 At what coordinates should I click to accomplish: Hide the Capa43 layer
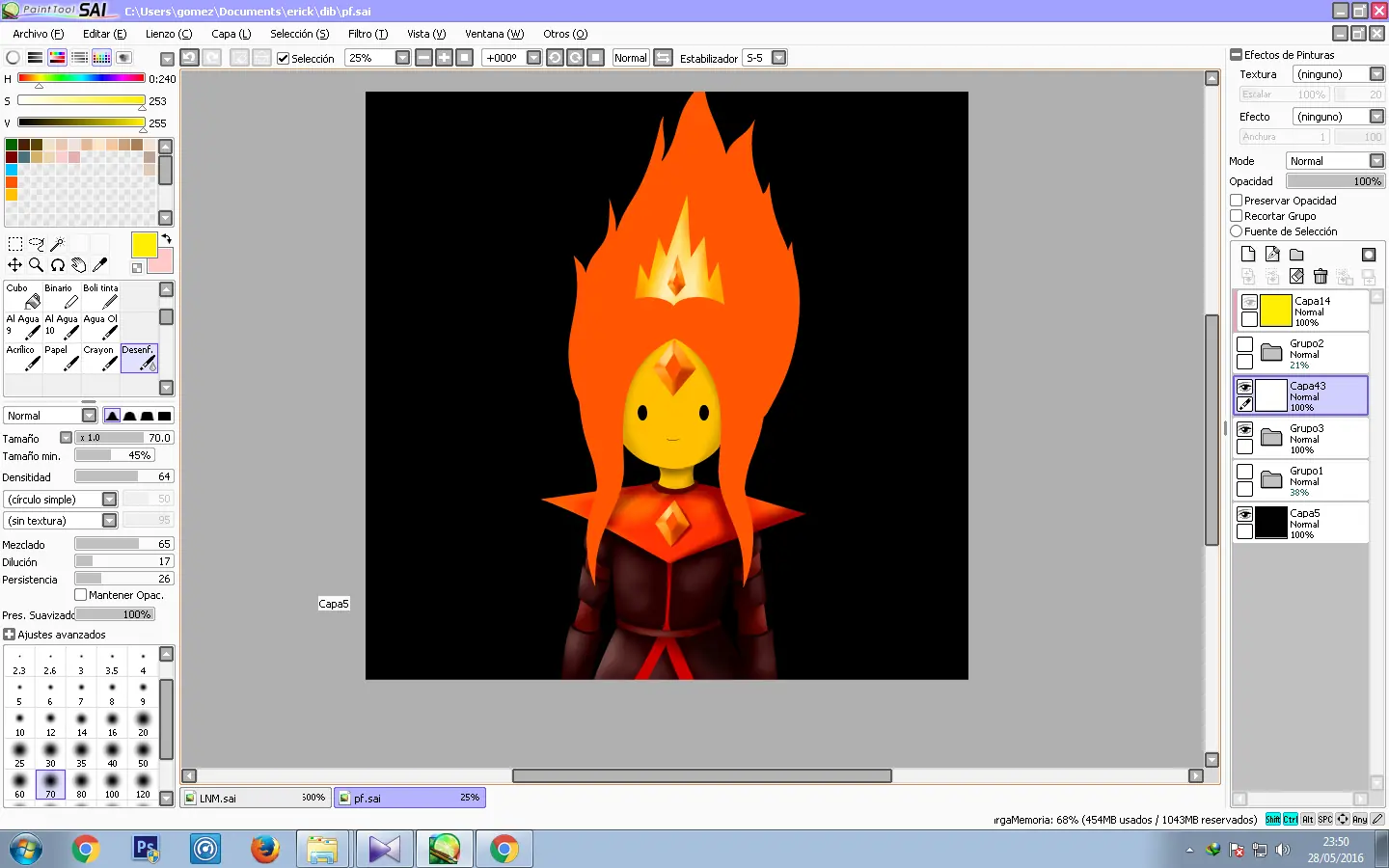click(x=1245, y=387)
